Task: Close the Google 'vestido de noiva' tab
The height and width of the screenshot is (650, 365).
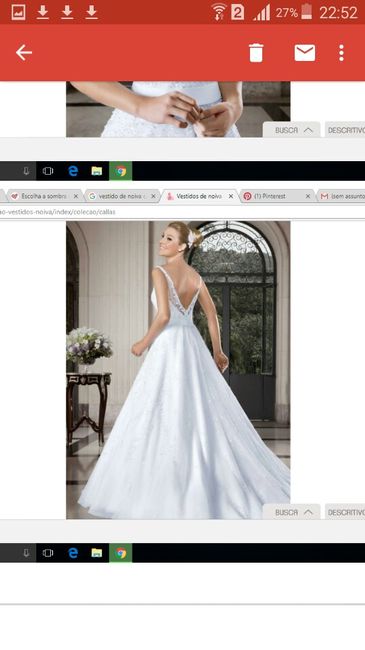Action: 153,196
